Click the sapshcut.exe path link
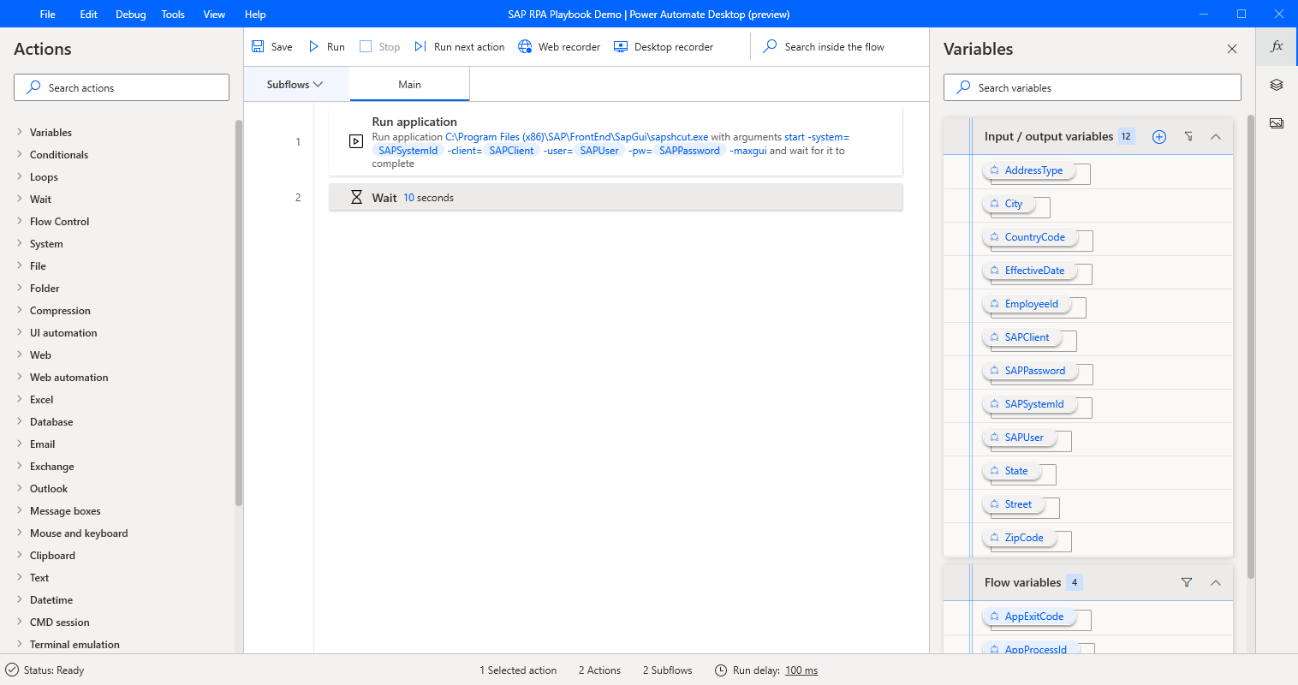Screen dimensions: 1298x685 576,137
